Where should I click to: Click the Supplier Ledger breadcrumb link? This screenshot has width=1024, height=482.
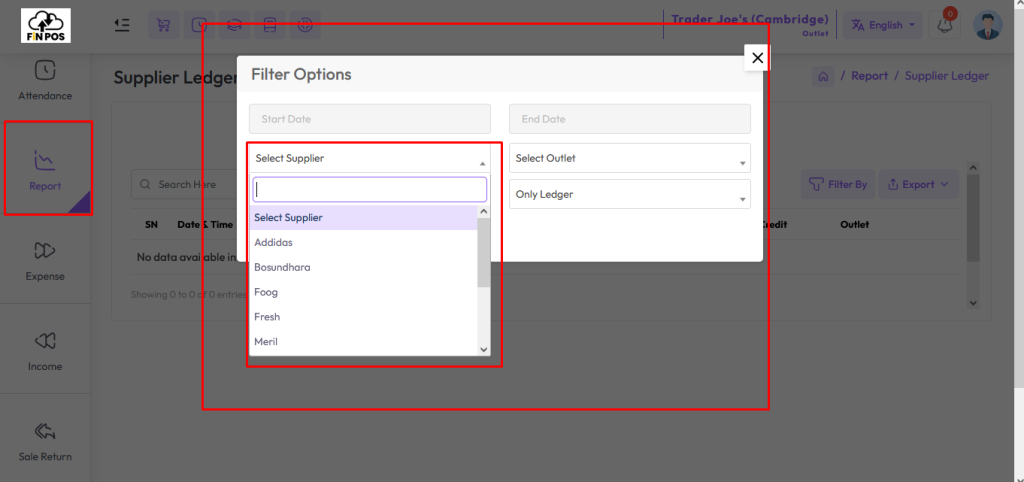point(947,76)
